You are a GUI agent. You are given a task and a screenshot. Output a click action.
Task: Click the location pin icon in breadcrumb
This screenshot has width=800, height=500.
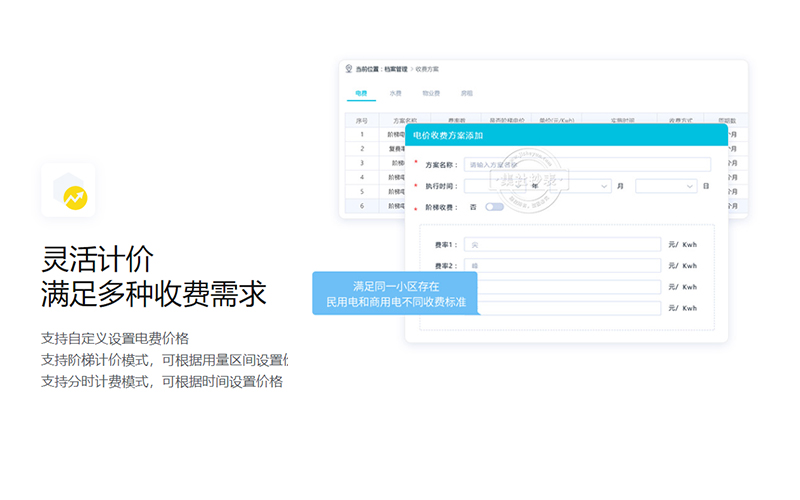click(349, 69)
